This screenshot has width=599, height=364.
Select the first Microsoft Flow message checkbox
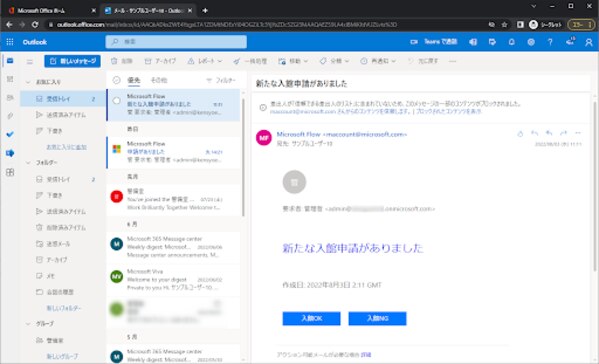point(117,100)
